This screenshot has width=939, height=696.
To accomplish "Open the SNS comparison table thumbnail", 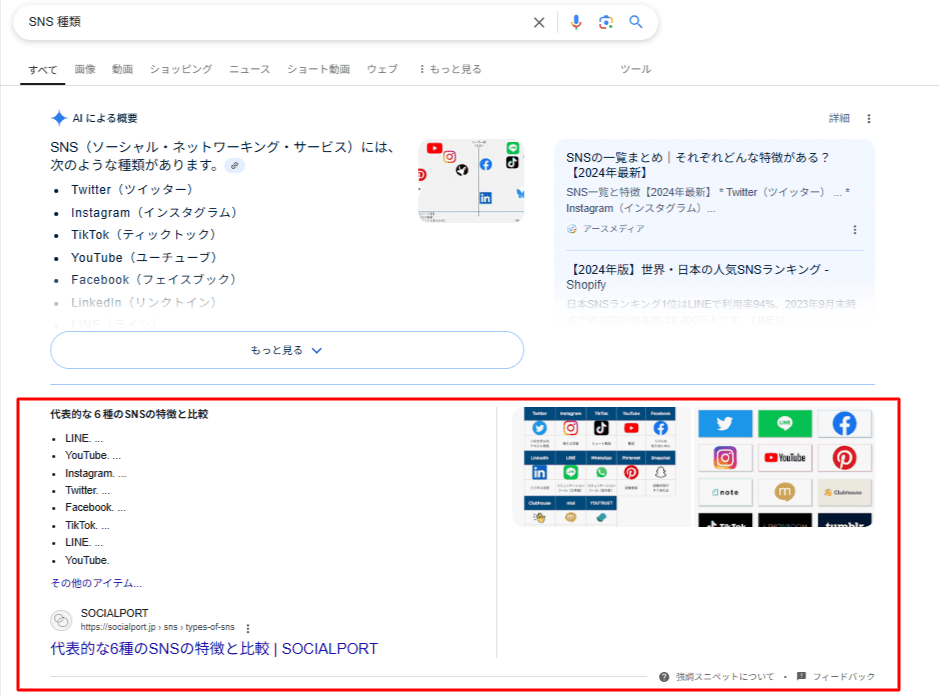I will pyautogui.click(x=599, y=467).
